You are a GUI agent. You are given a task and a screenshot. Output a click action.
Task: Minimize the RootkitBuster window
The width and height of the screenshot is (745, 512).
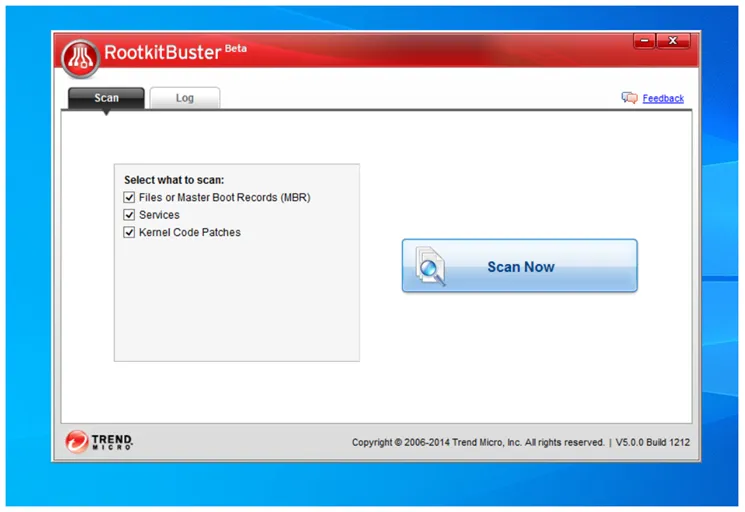[x=644, y=41]
